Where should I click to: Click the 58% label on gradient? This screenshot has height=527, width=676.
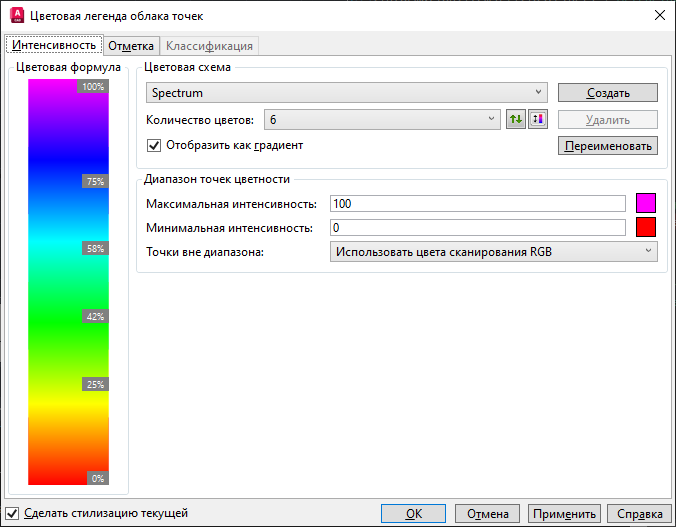pyautogui.click(x=95, y=248)
